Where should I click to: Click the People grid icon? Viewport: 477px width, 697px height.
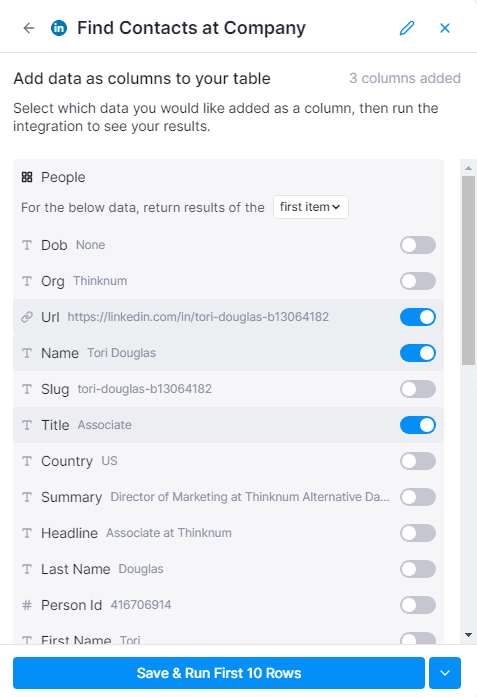27,177
